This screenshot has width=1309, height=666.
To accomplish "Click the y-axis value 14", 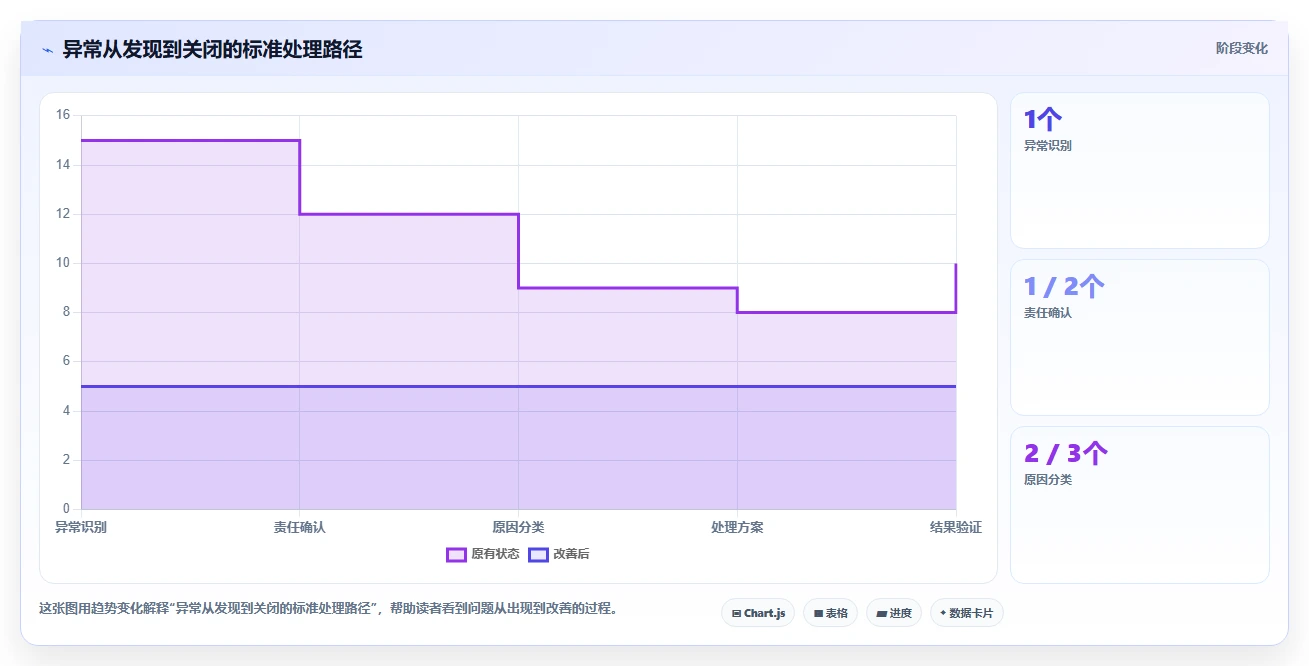I will point(63,164).
